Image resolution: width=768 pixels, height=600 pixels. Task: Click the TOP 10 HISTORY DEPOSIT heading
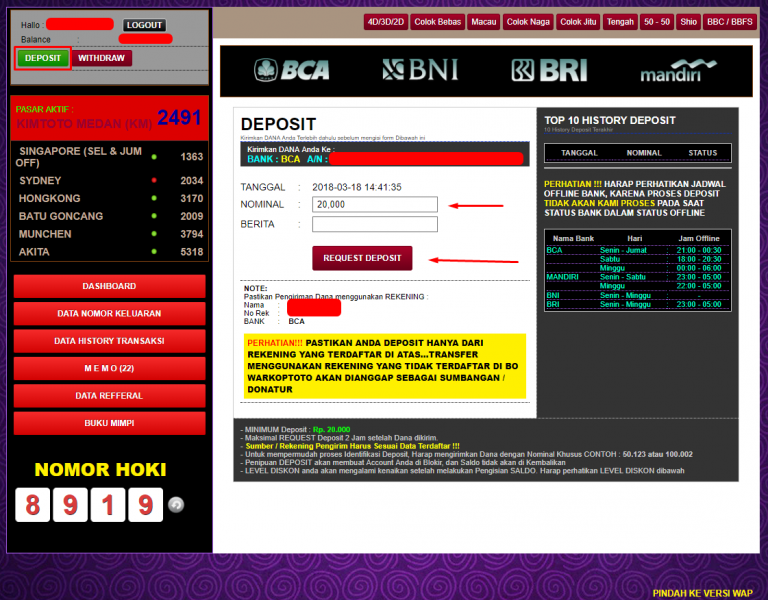610,120
